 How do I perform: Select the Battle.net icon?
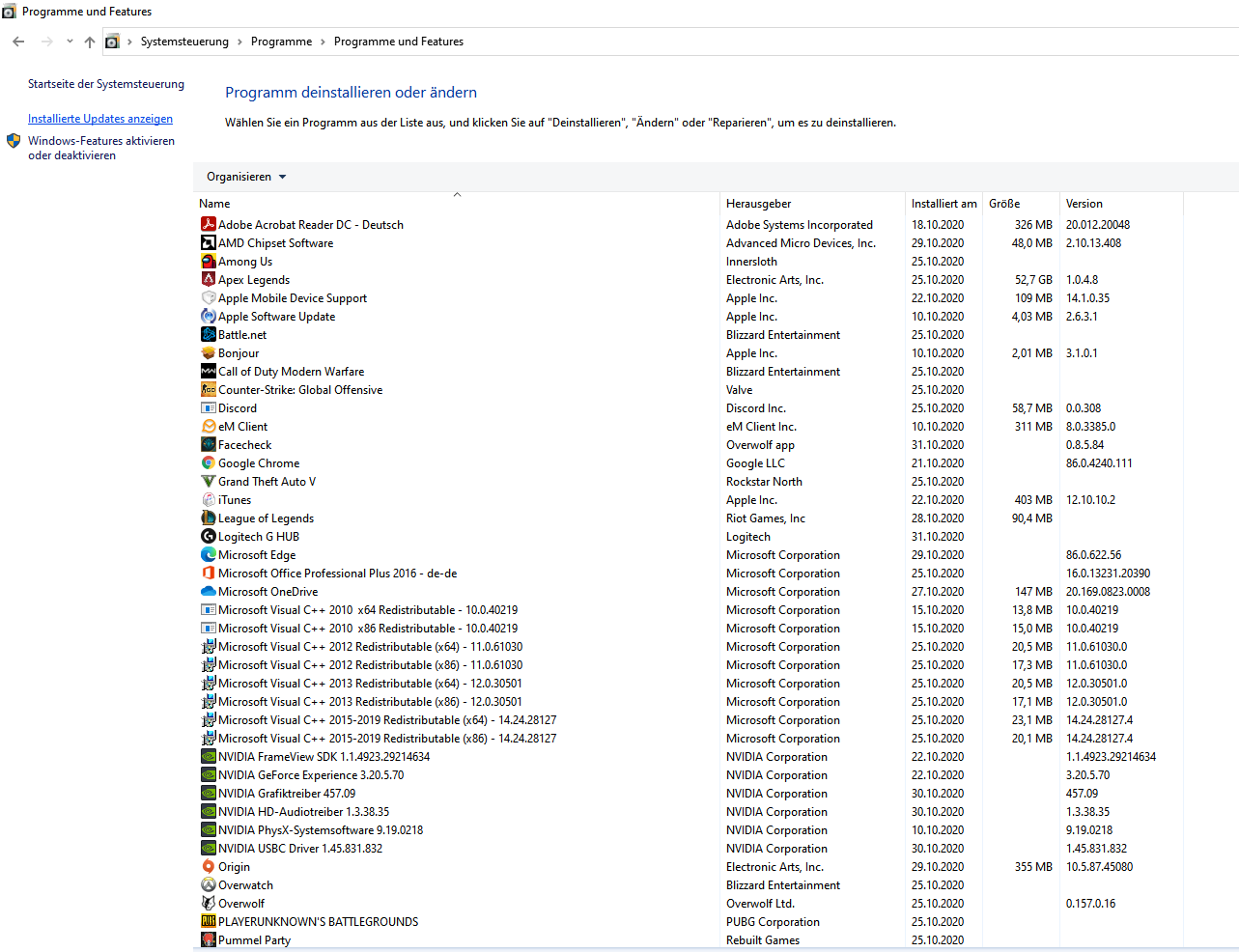(208, 334)
